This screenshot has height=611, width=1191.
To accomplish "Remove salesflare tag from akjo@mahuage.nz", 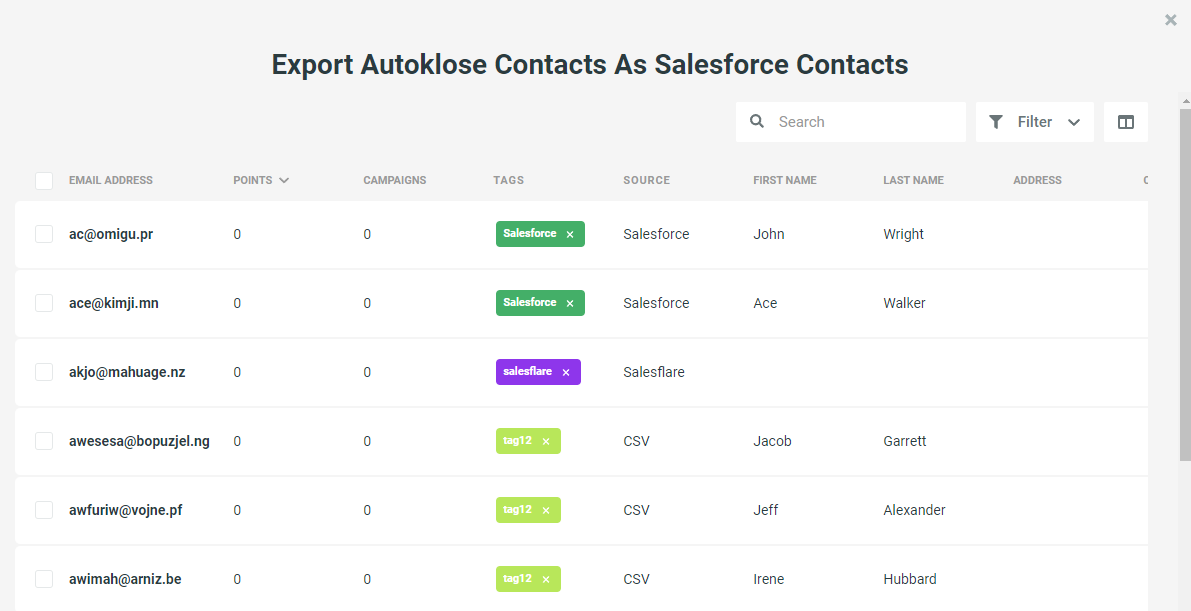I will (566, 372).
